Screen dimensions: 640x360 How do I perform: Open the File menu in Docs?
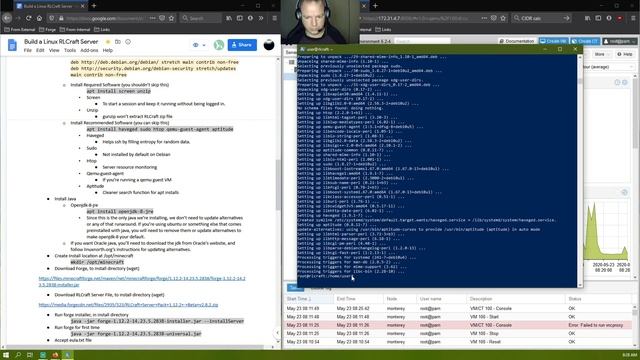28,50
